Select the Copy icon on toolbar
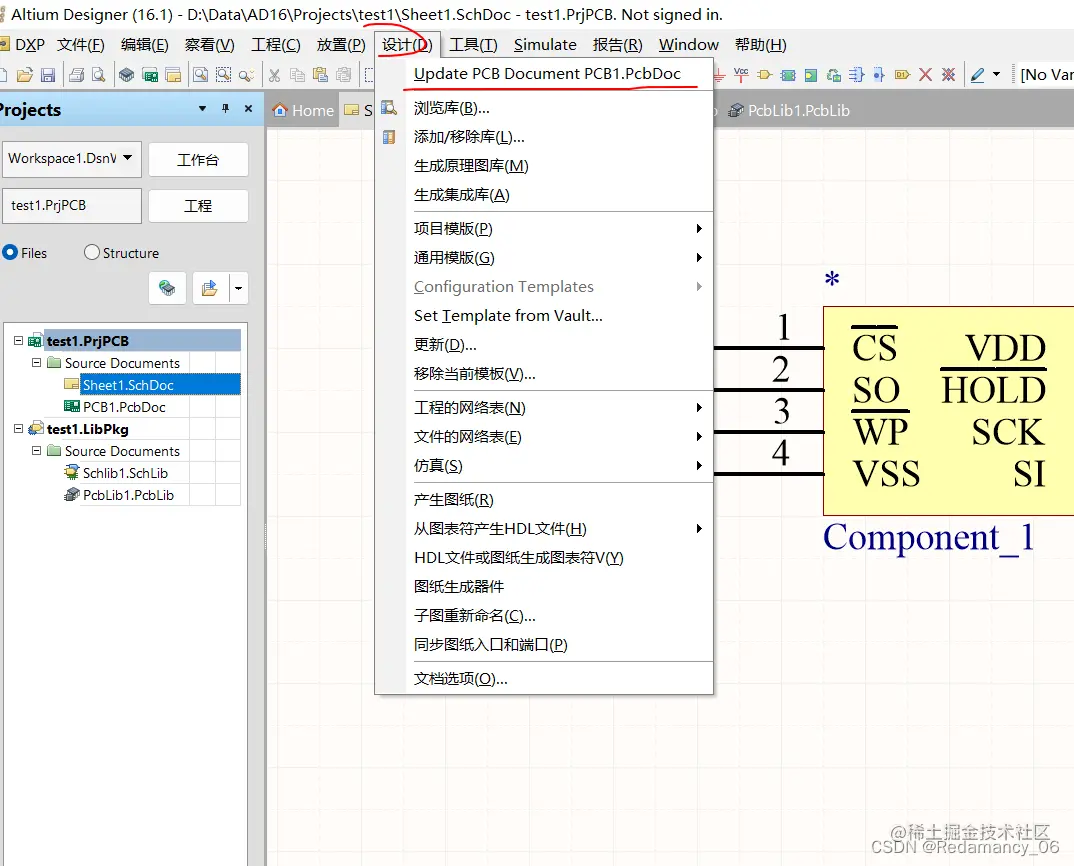The height and width of the screenshot is (866, 1074). pyautogui.click(x=297, y=75)
